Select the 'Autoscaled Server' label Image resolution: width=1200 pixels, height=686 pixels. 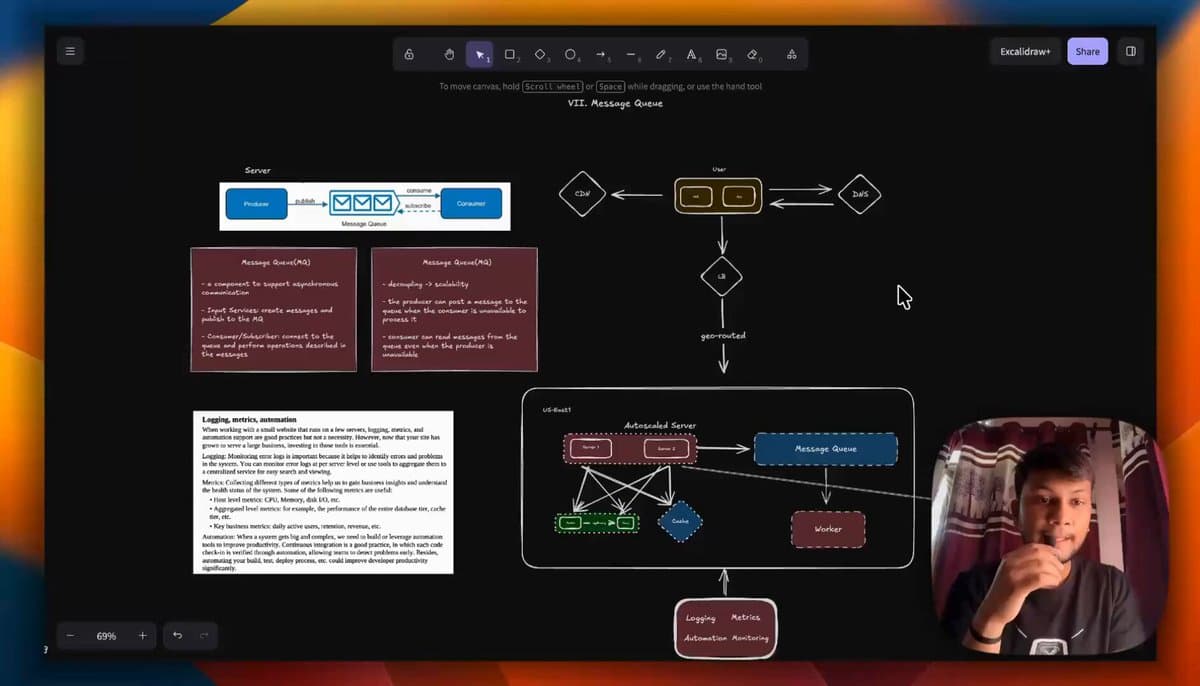(660, 426)
